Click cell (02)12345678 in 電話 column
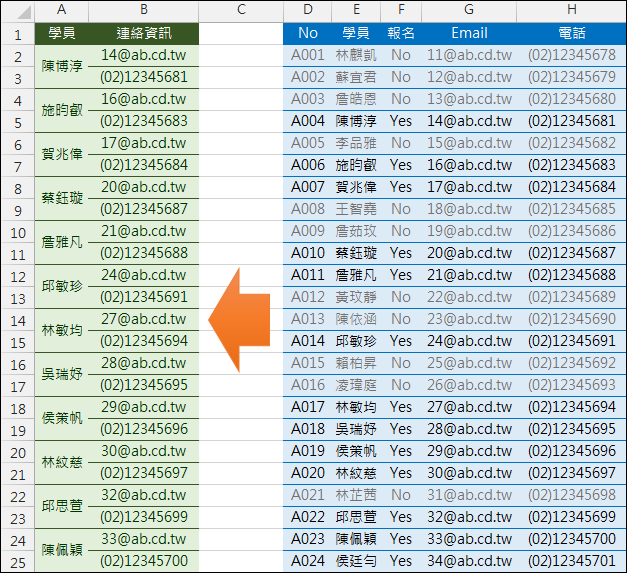The image size is (627, 573). click(x=571, y=55)
